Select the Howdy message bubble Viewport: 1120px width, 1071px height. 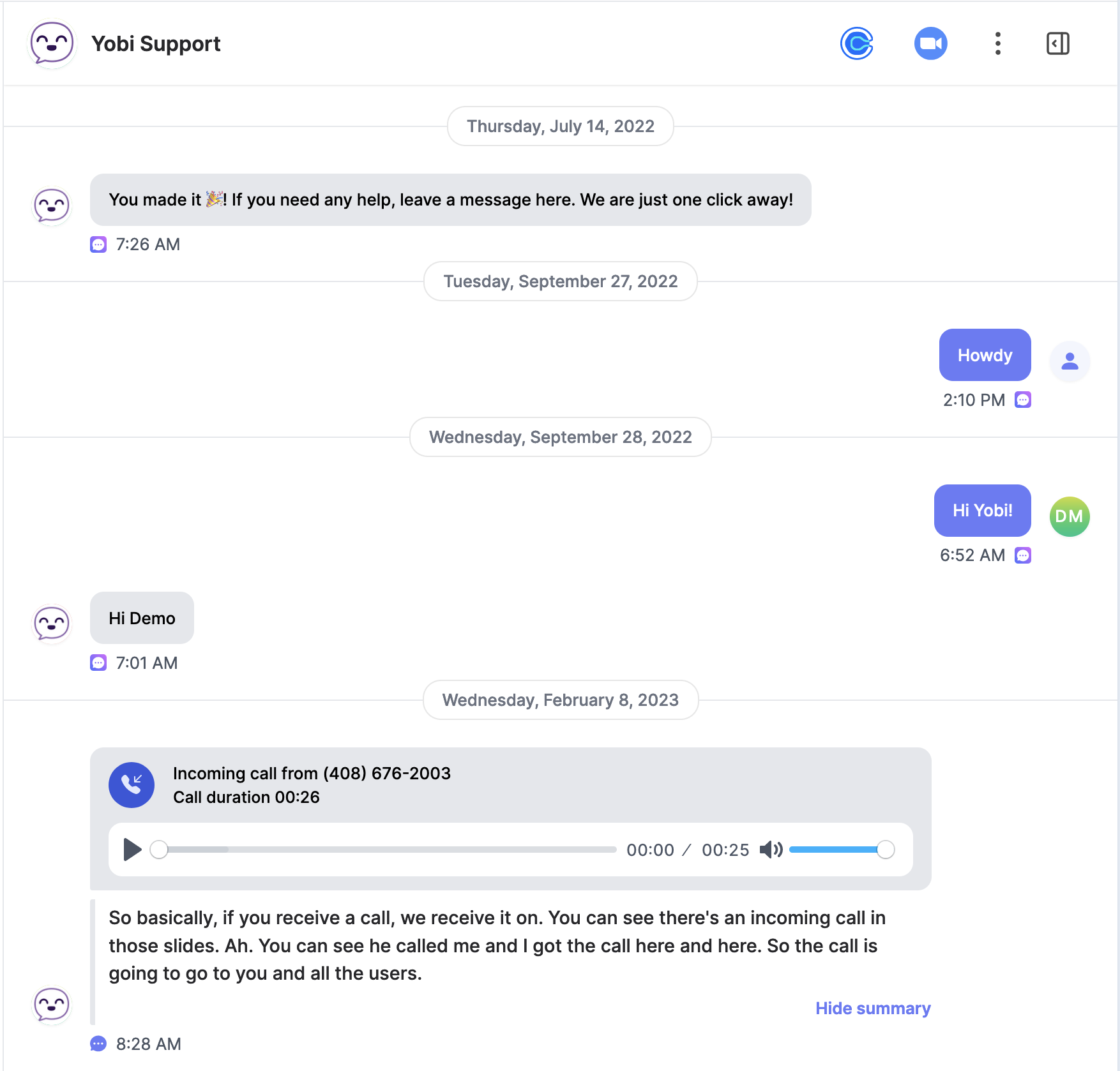(985, 355)
